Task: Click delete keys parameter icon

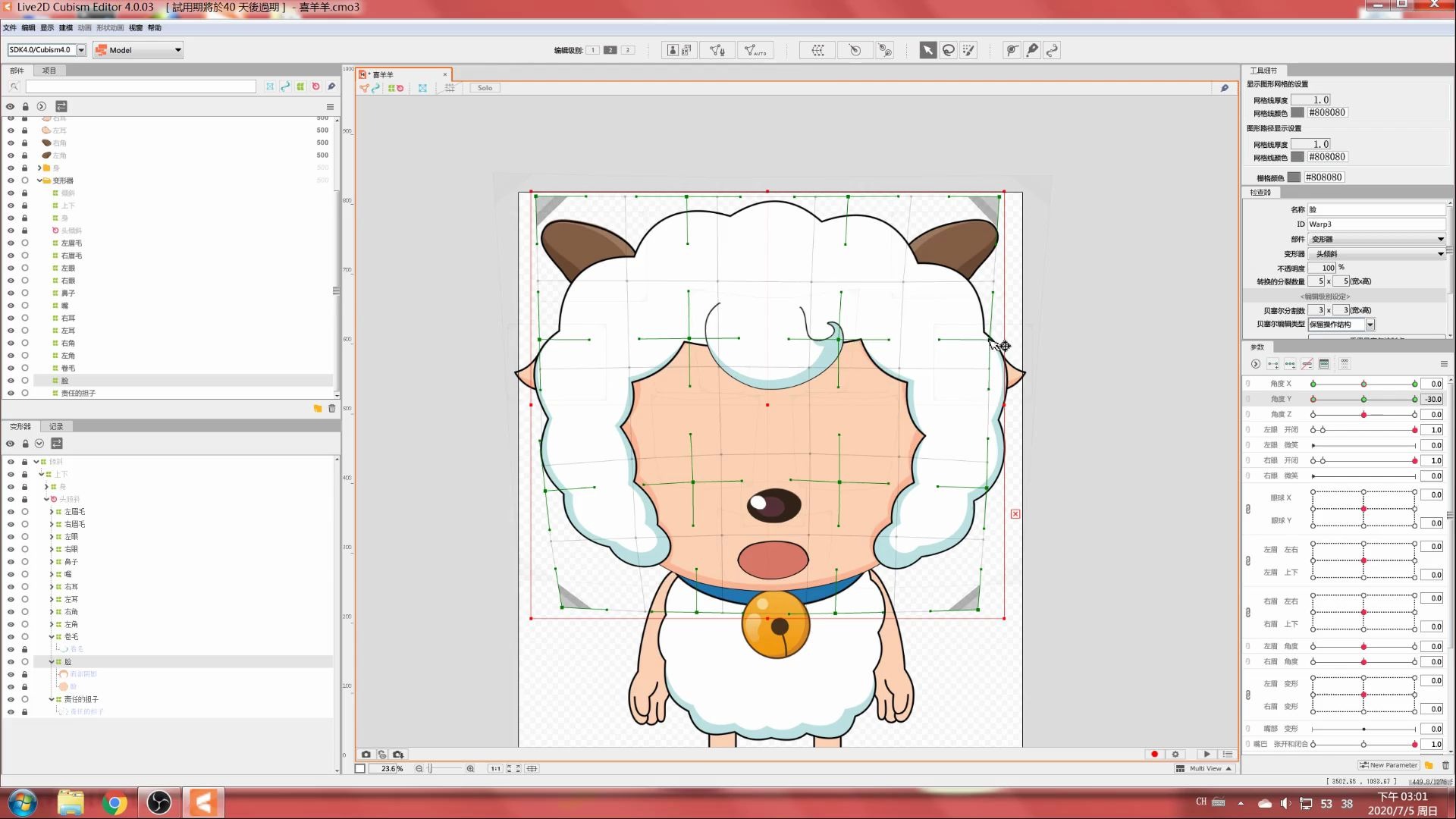Action: pyautogui.click(x=1307, y=364)
